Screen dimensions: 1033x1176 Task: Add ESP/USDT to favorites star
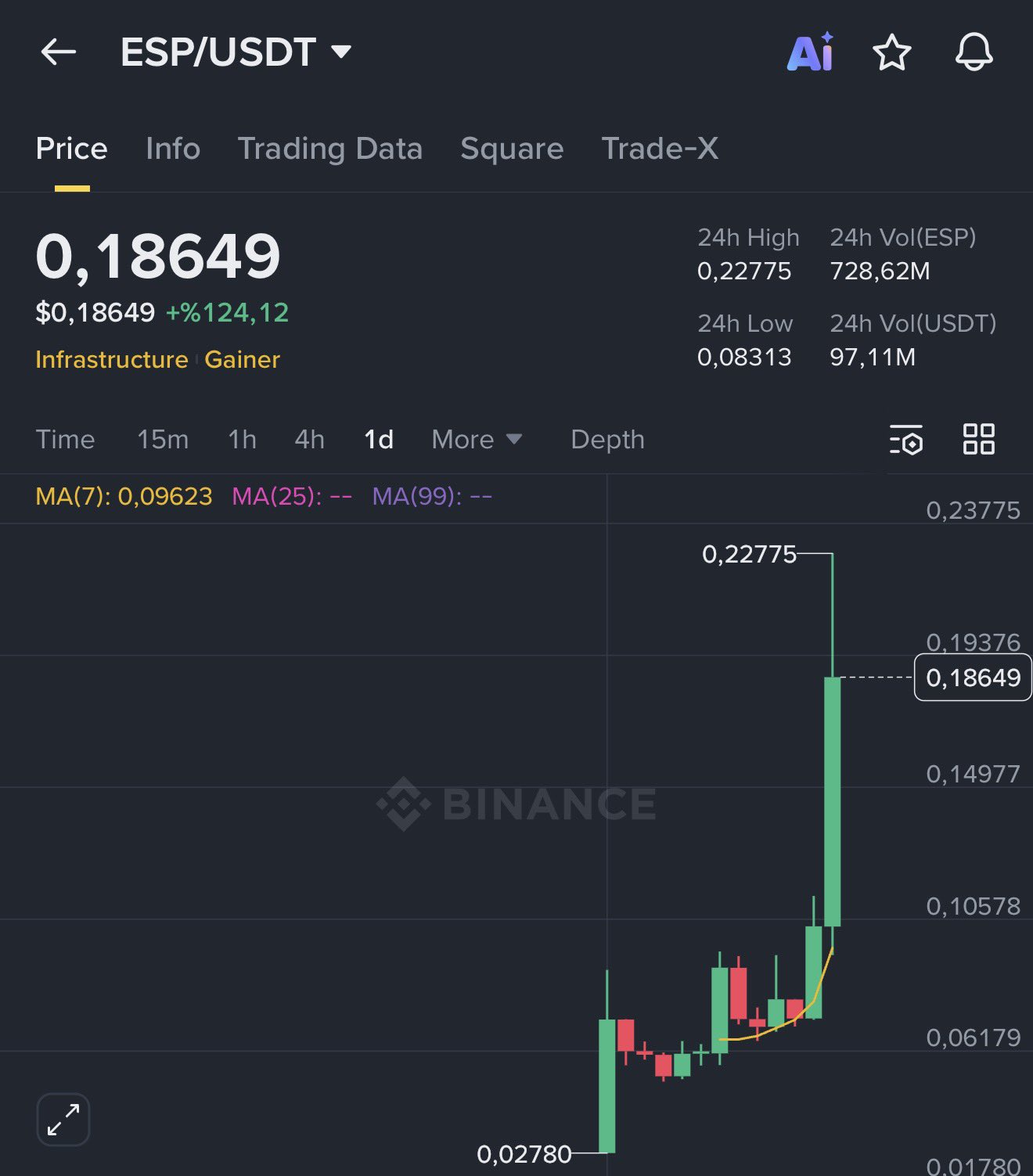point(891,53)
